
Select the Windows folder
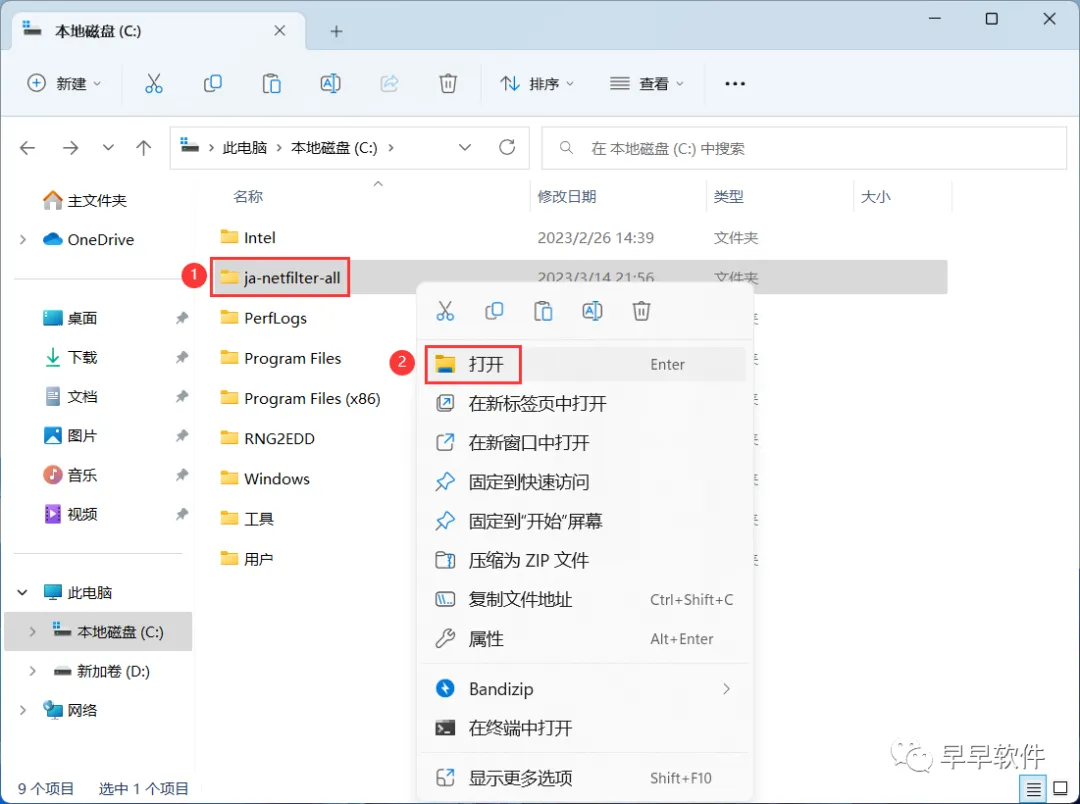coord(265,479)
